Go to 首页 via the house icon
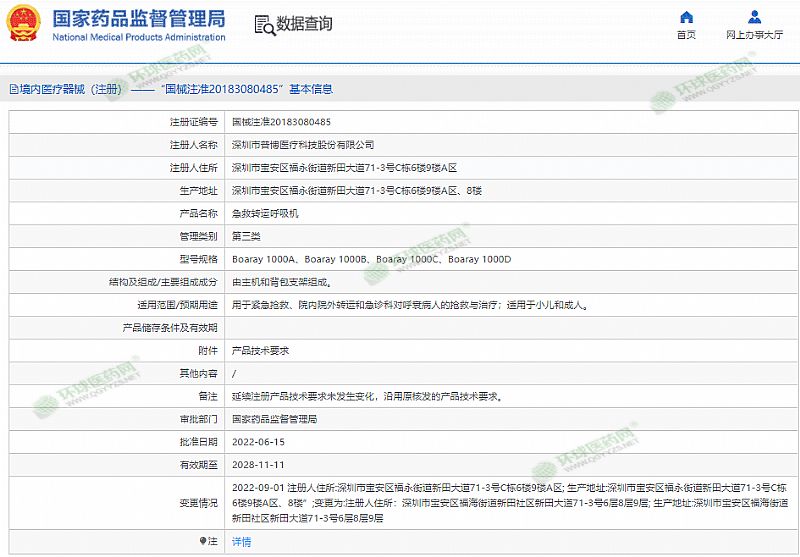Image resolution: width=800 pixels, height=557 pixels. [x=686, y=17]
